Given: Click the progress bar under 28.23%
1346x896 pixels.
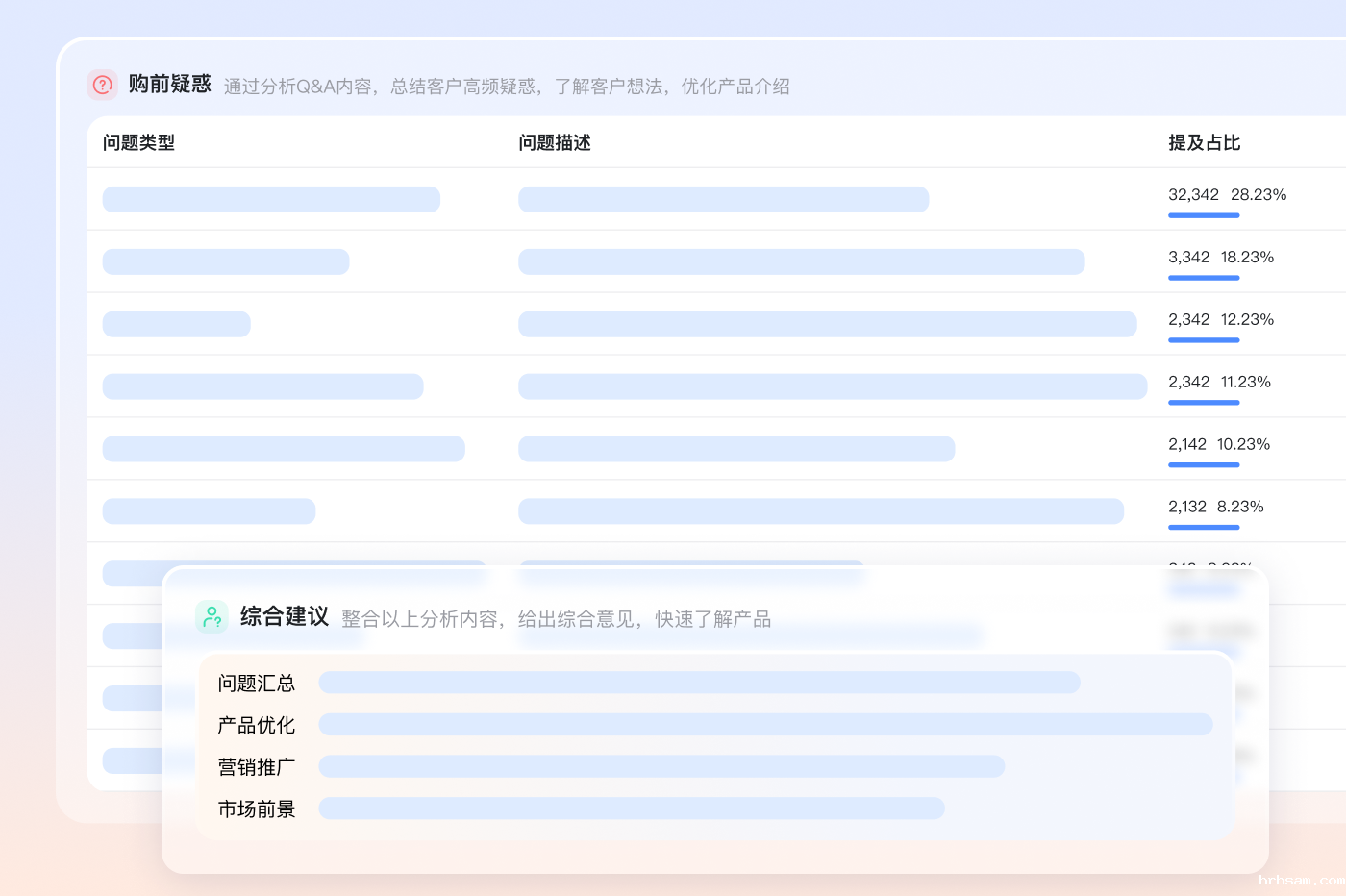Looking at the screenshot, I should pyautogui.click(x=1204, y=215).
